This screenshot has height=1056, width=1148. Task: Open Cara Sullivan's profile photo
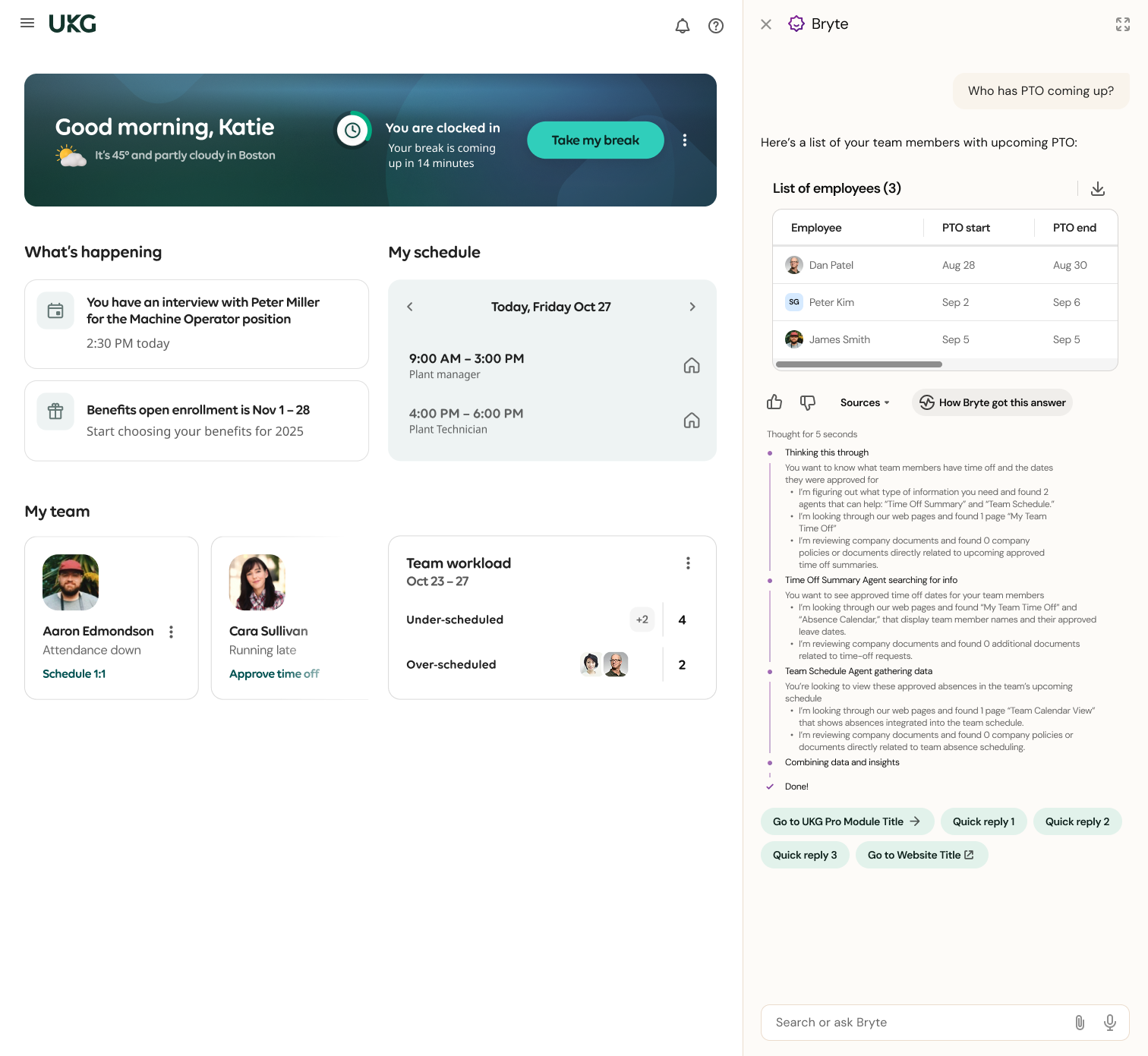(257, 582)
